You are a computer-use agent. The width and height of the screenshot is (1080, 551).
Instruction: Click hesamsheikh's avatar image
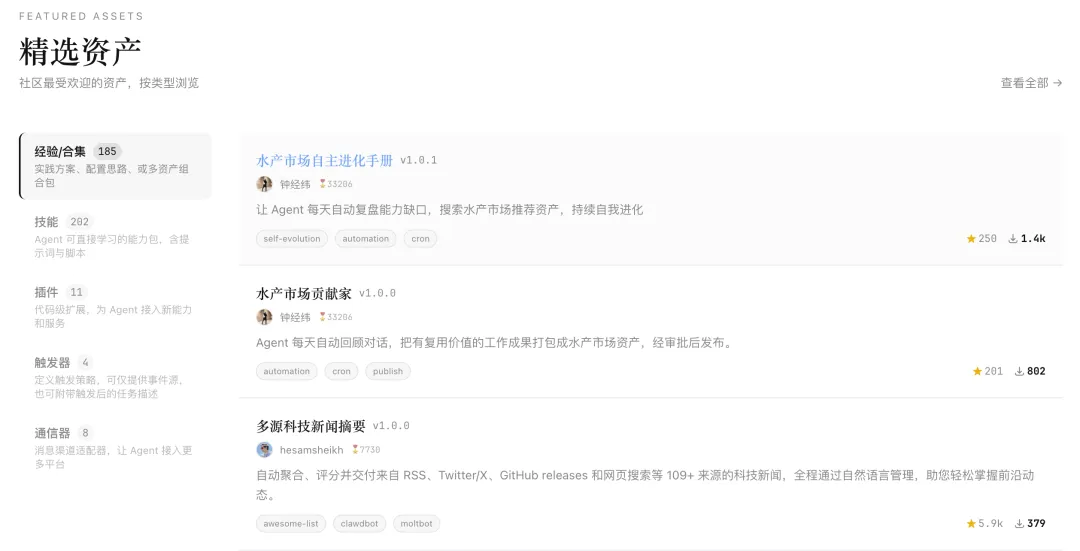click(x=264, y=450)
